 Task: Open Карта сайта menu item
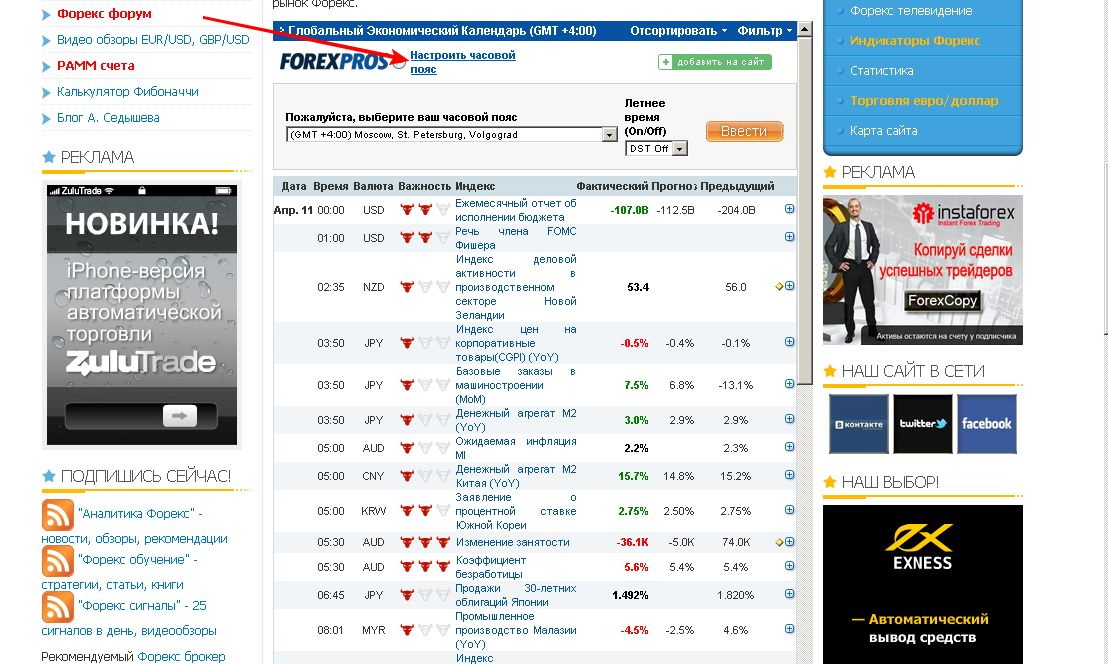883,131
